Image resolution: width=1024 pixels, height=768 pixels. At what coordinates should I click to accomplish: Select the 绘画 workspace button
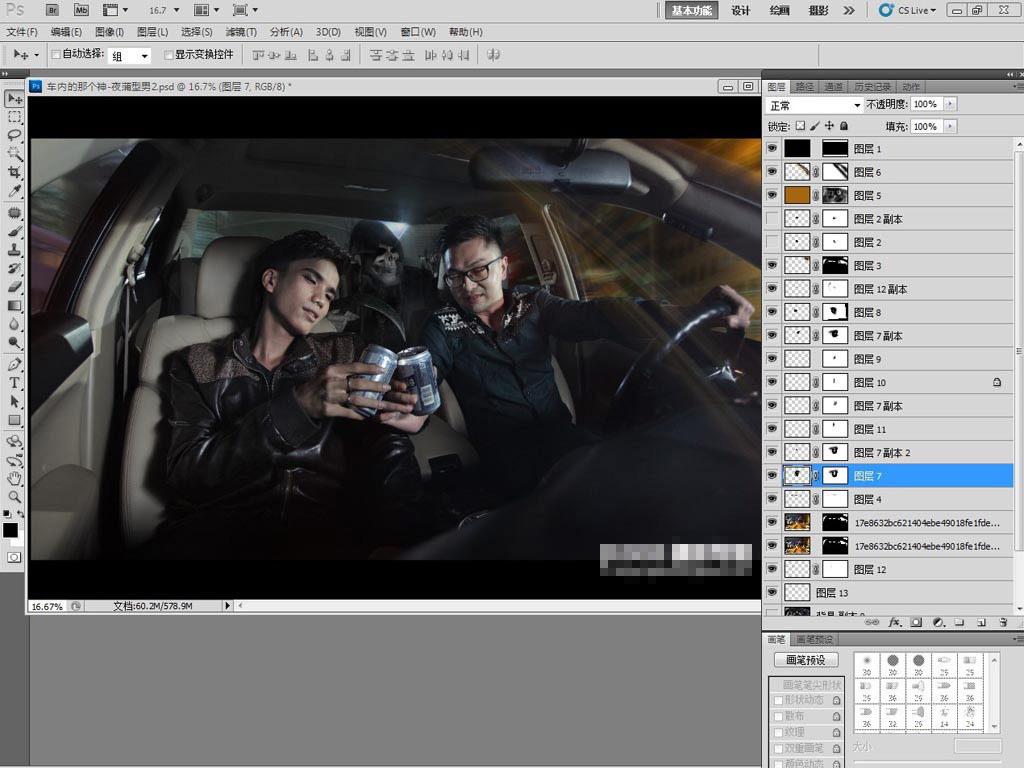pyautogui.click(x=779, y=10)
